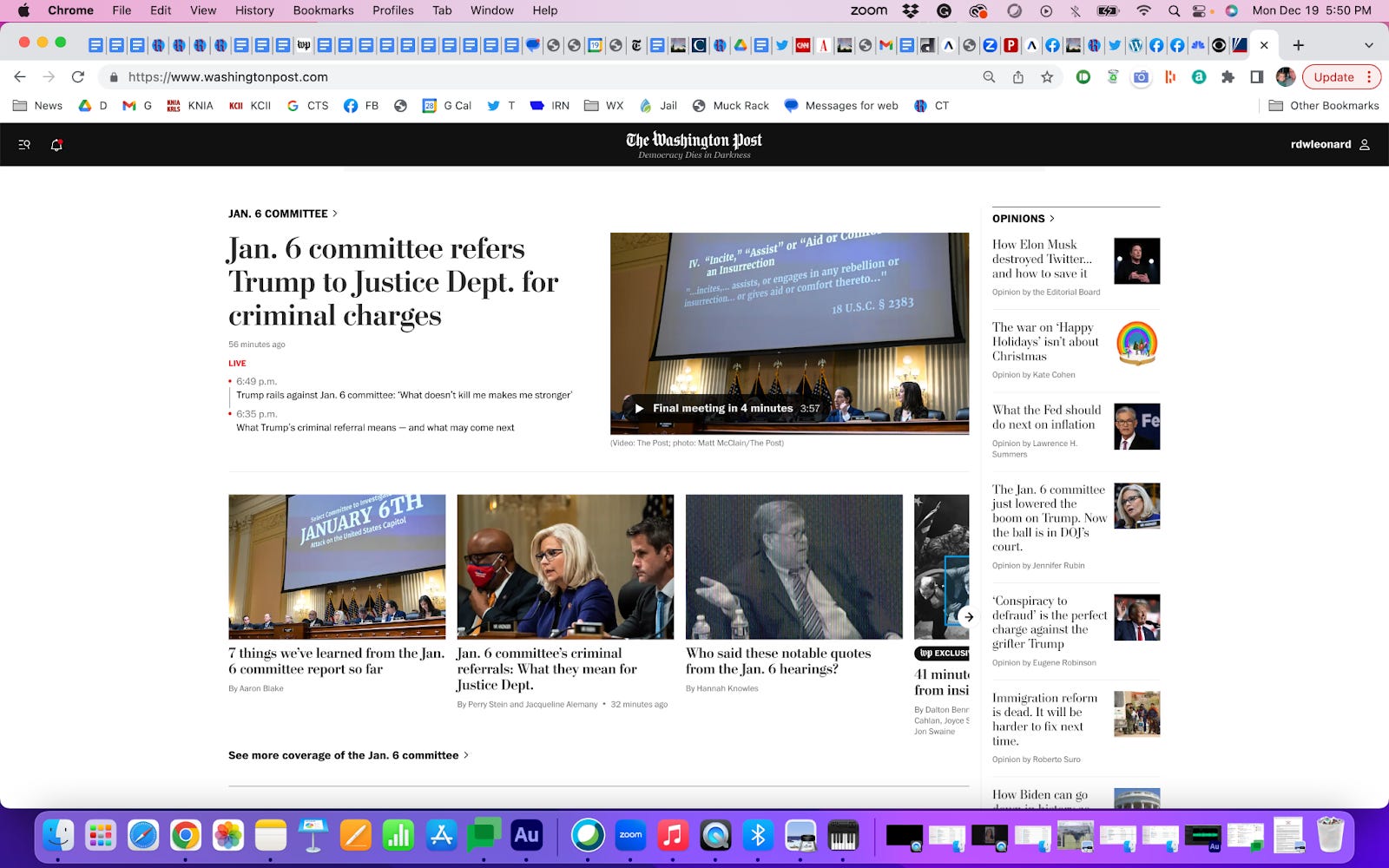Viewport: 1389px width, 868px height.
Task: Open Spotlight search in the menu bar
Action: click(1174, 10)
